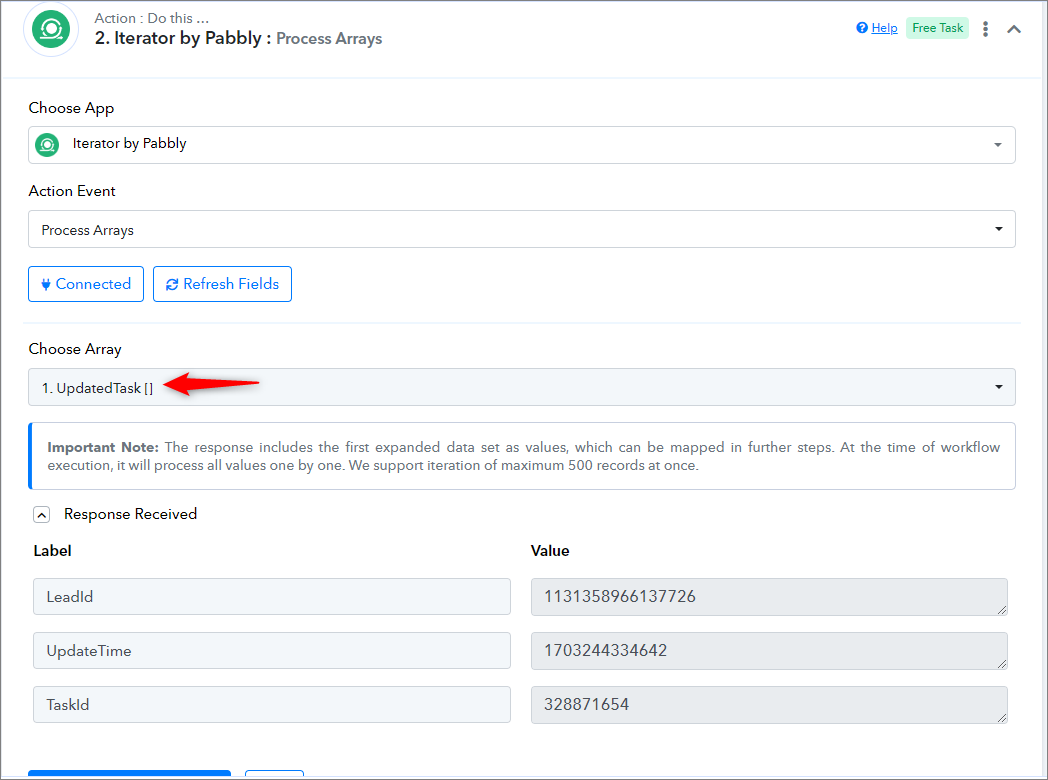
Task: Open the three-dot step options menu
Action: (985, 29)
